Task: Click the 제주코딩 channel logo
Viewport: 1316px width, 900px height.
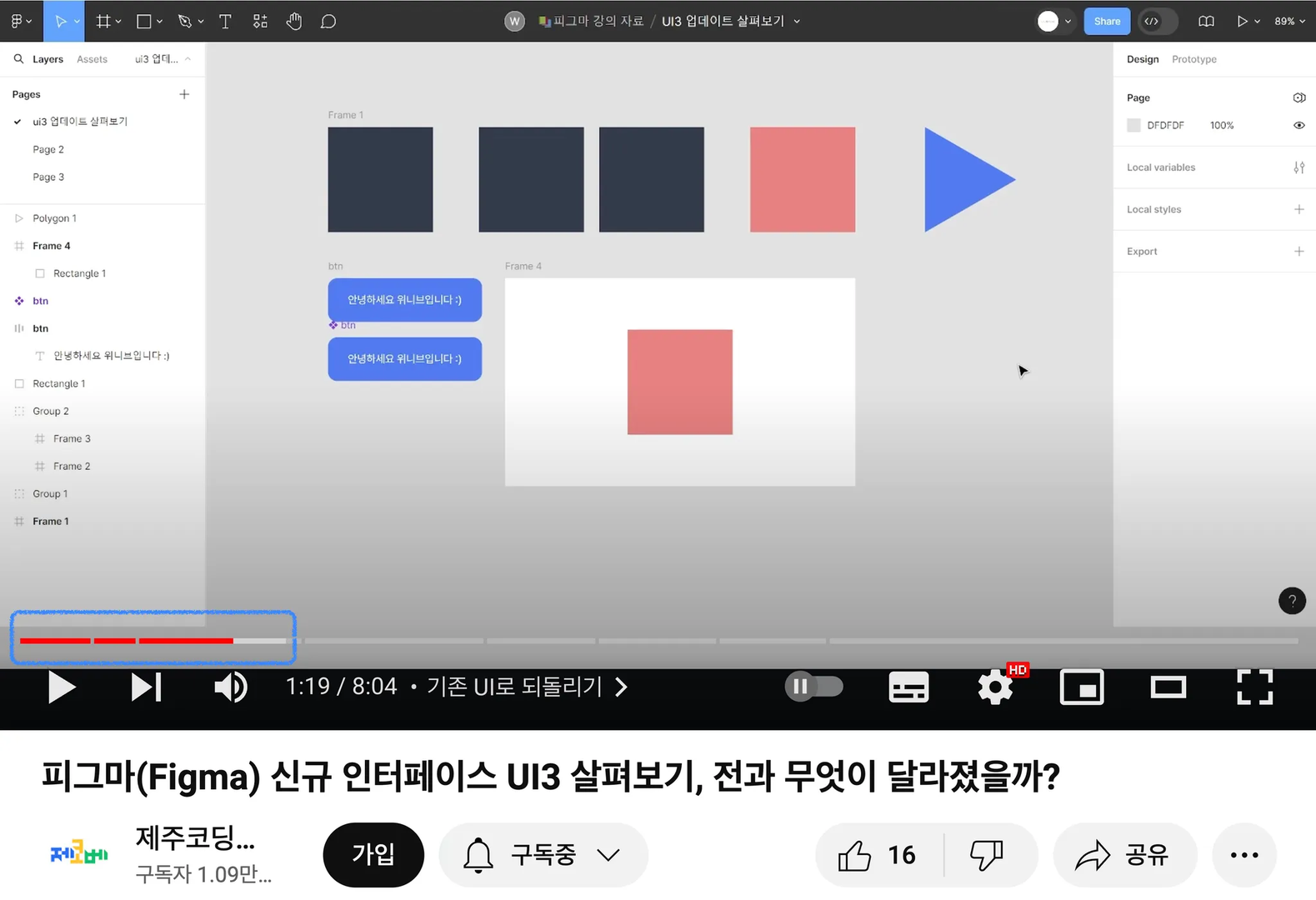Action: (79, 853)
